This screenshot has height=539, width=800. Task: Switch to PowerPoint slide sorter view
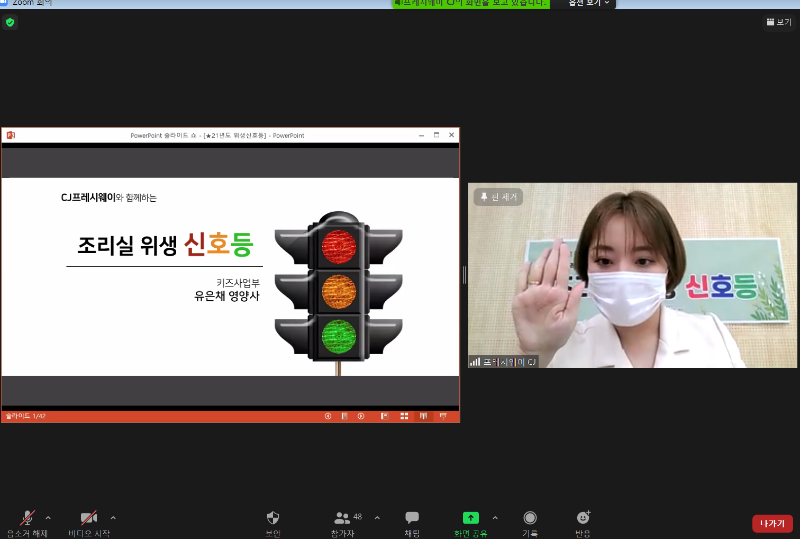pos(404,416)
